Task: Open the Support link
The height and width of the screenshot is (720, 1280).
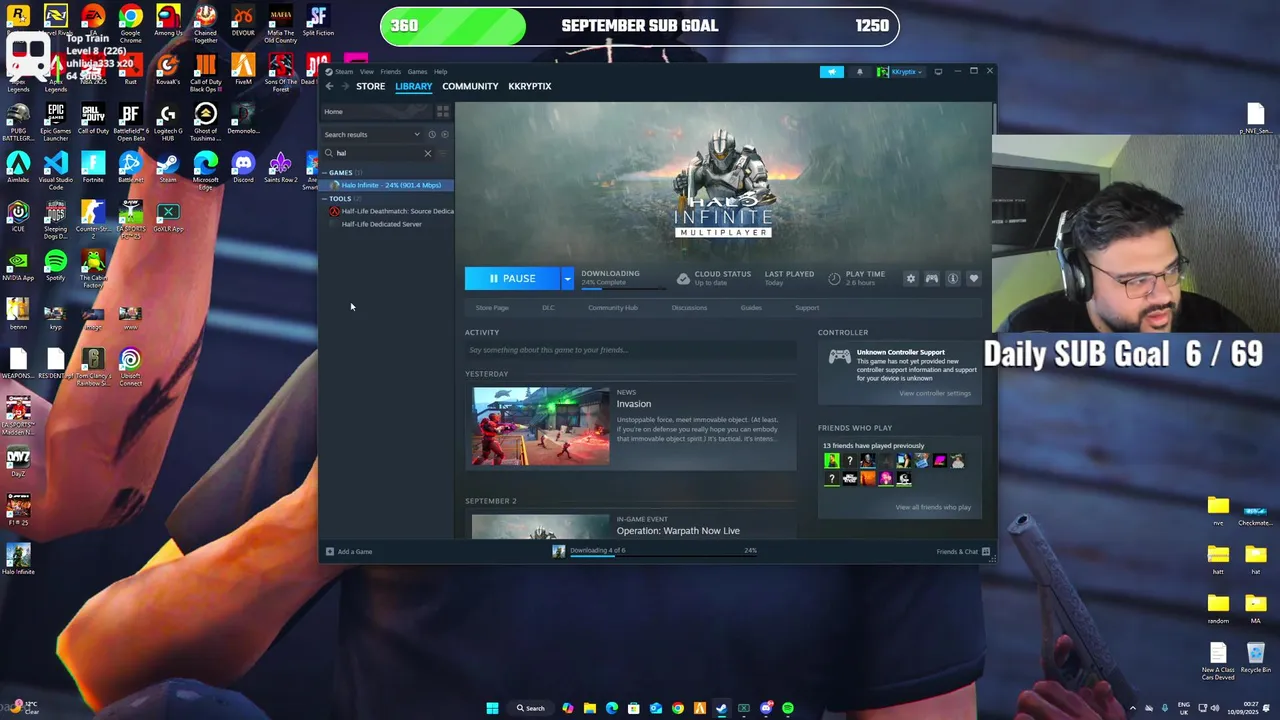Action: 807,308
